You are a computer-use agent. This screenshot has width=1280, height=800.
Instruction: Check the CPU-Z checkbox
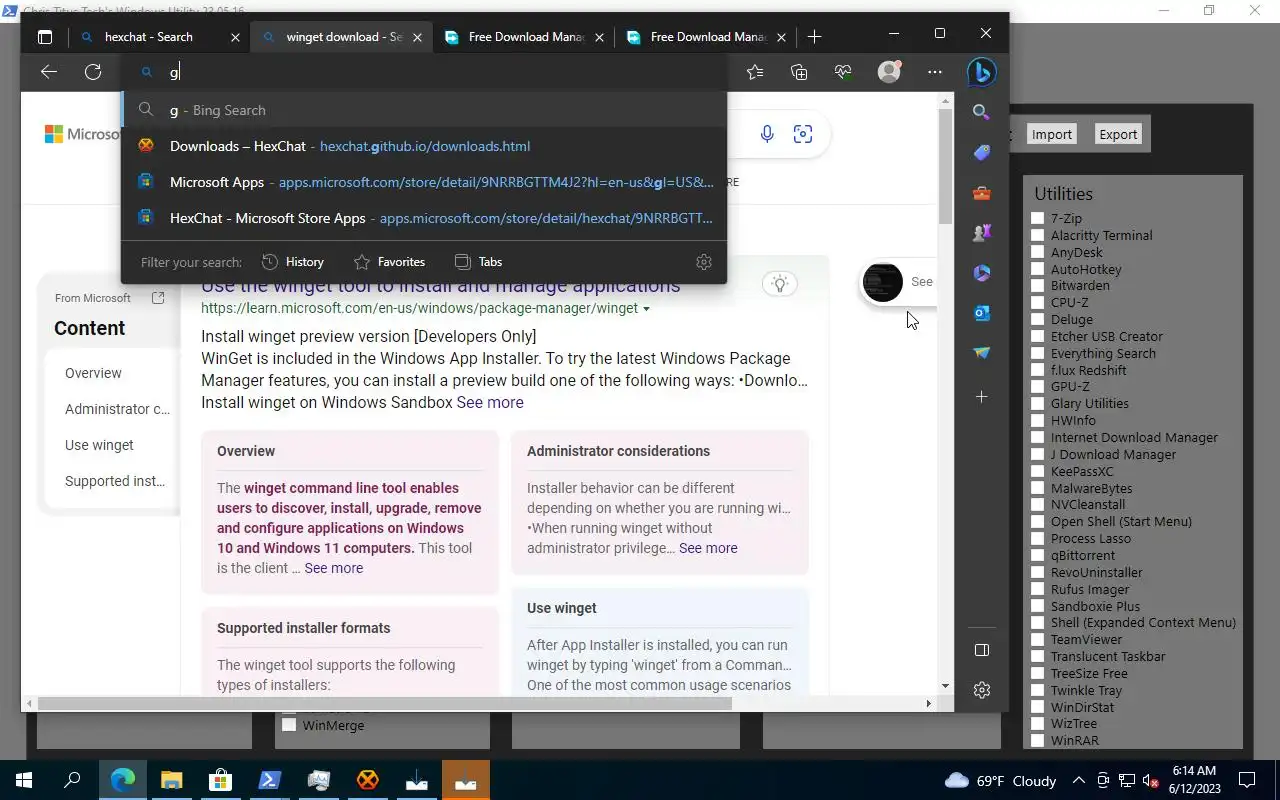coord(1038,302)
